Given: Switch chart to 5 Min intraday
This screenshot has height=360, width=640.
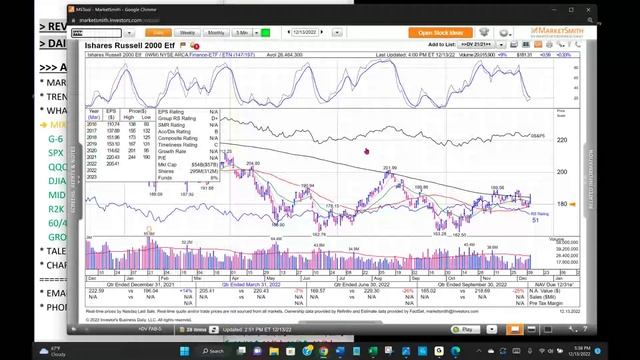Looking at the screenshot, I should pyautogui.click(x=242, y=33).
